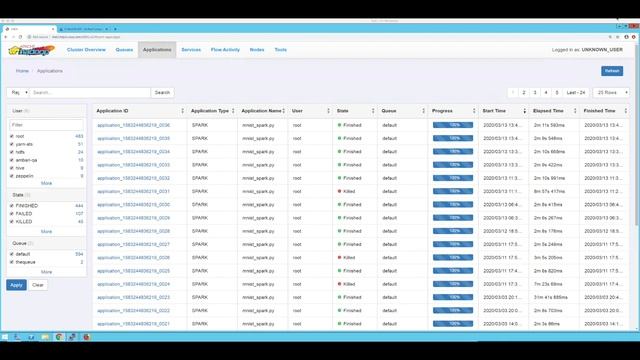Toggle the root user checkbox

(x=11, y=136)
